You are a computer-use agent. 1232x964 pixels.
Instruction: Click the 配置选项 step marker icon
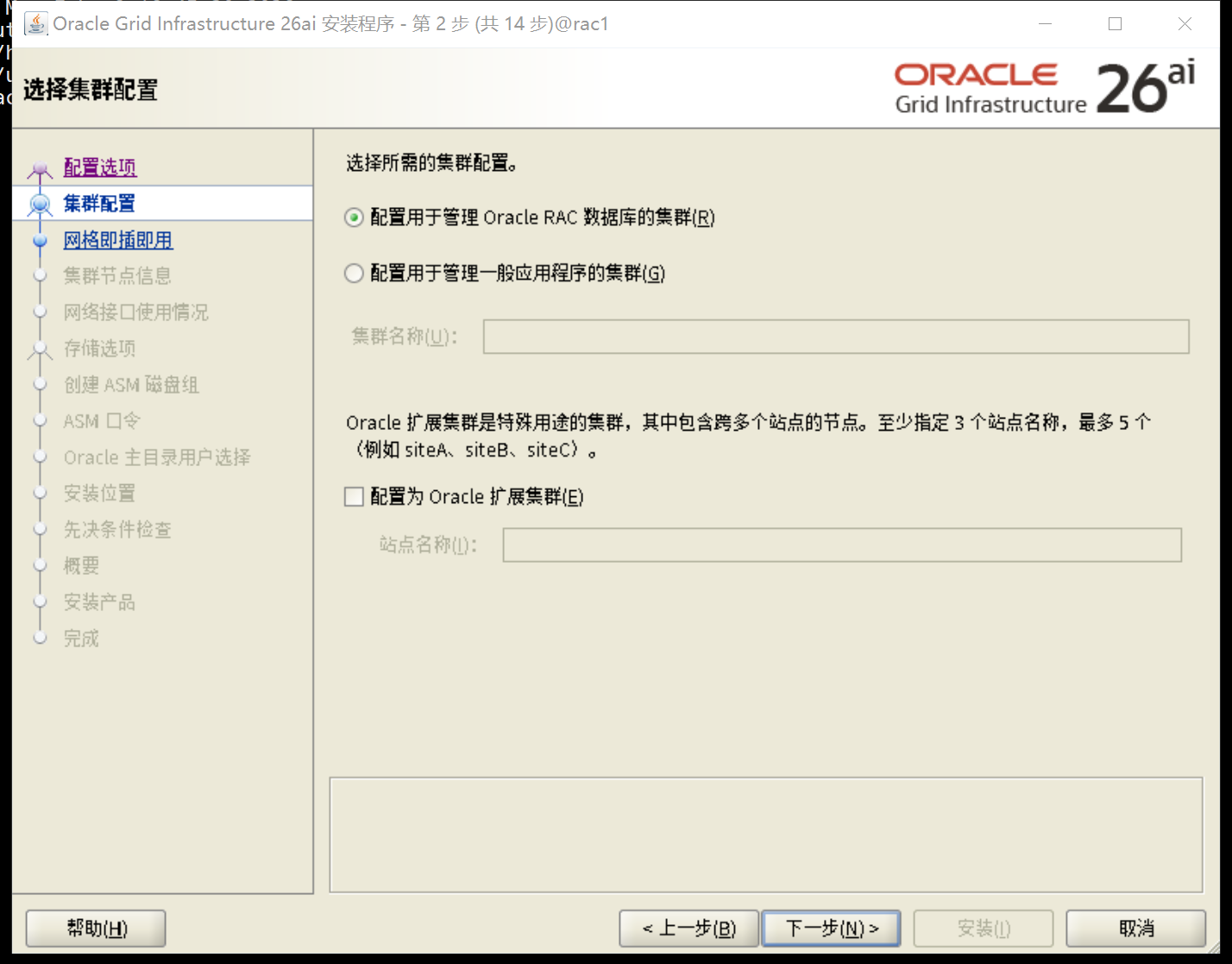point(40,169)
